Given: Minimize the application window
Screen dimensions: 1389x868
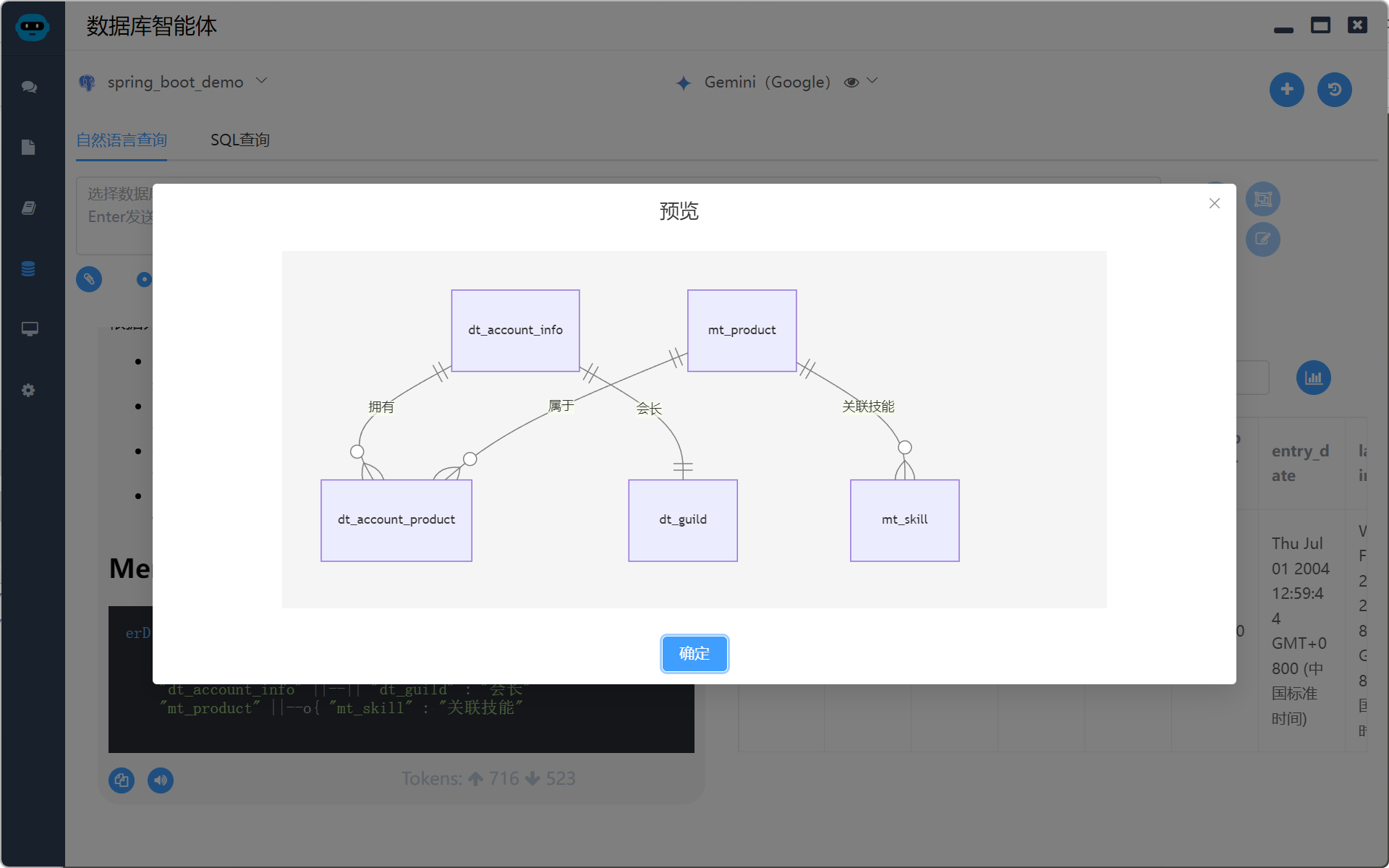Looking at the screenshot, I should point(1283,30).
